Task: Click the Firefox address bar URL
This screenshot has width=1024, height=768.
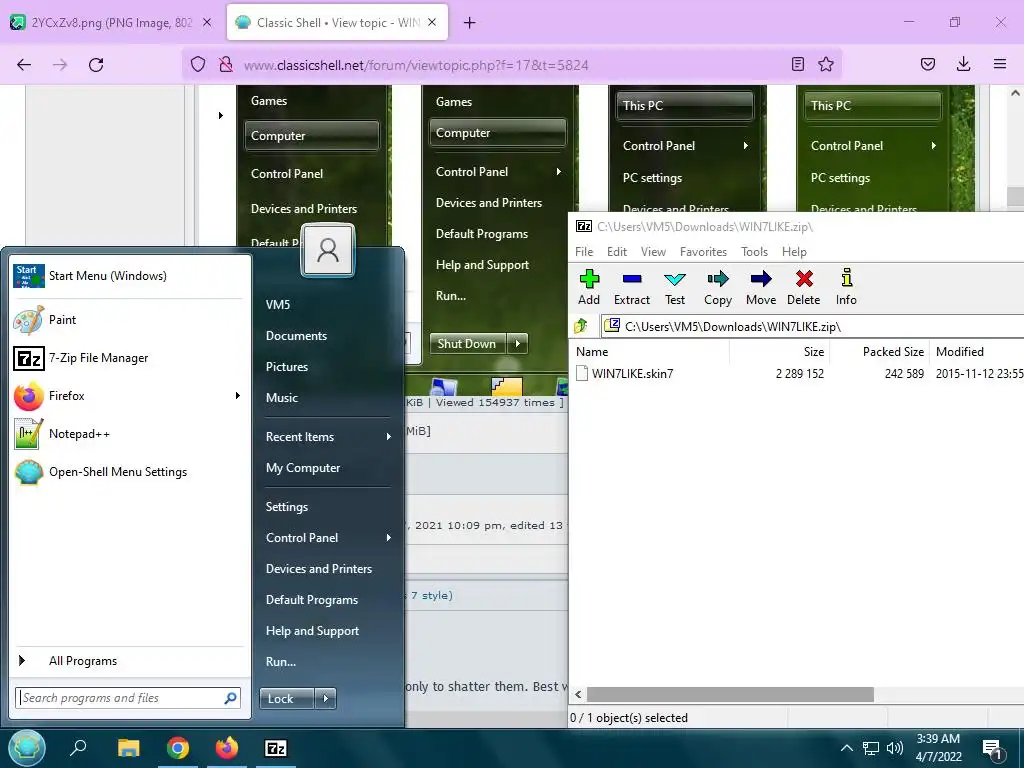Action: (416, 65)
